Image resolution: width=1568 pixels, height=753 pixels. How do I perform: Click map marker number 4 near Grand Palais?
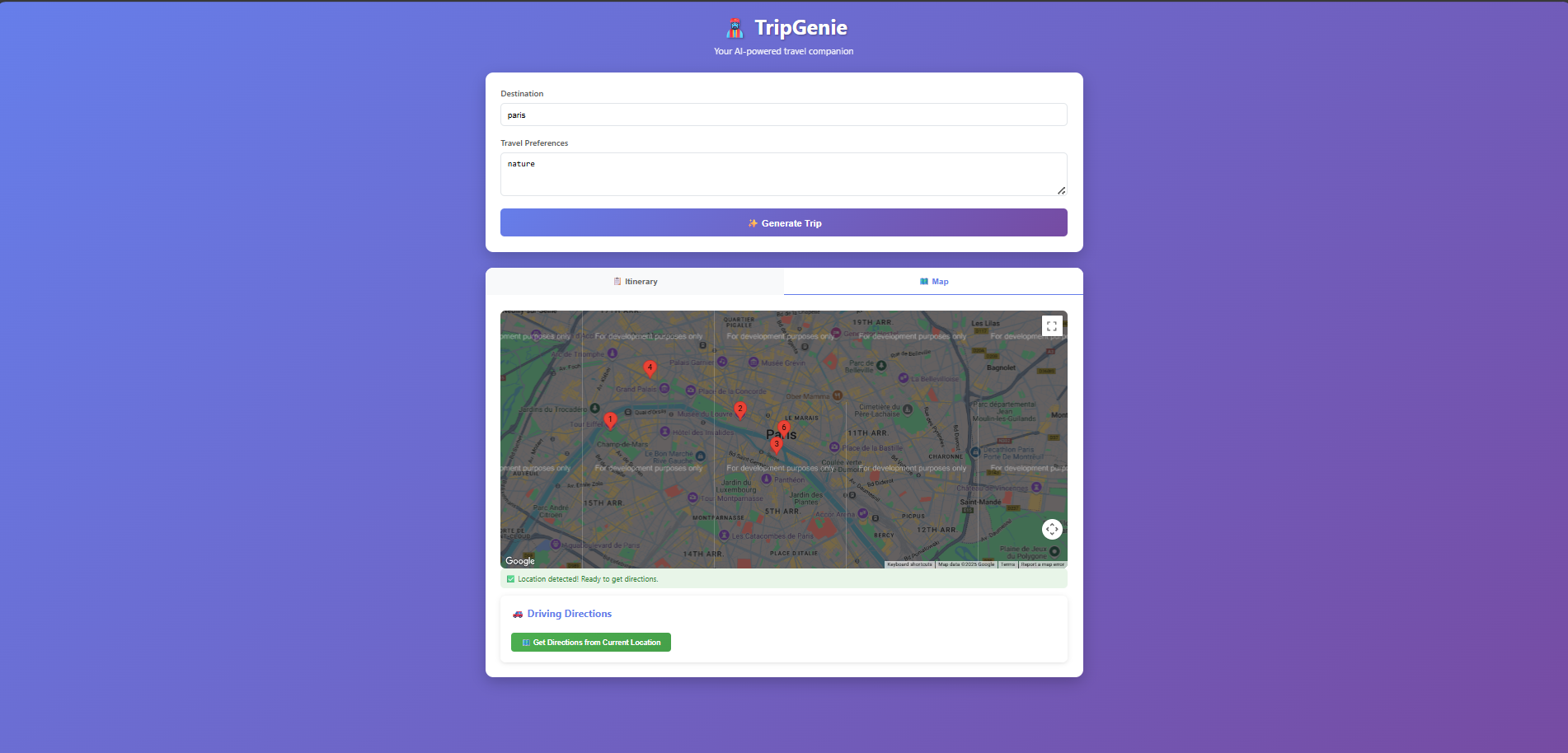tap(650, 369)
